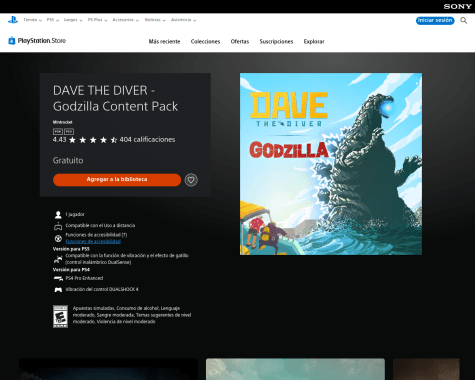The image size is (475, 380).
Task: Click the PS5 platform tag
Action: click(x=69, y=132)
